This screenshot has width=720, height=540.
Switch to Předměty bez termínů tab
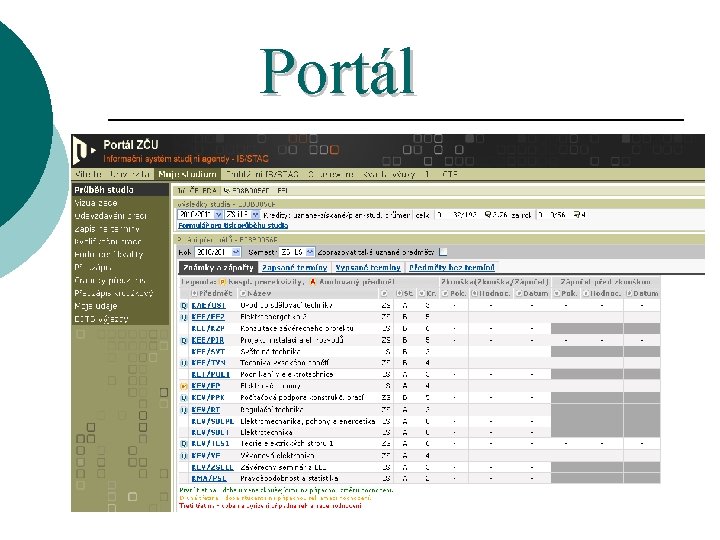click(452, 268)
